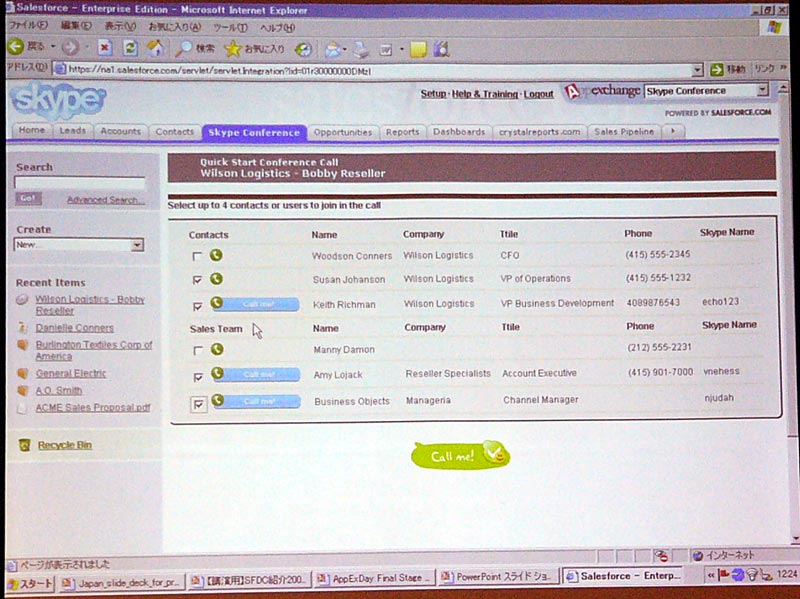This screenshot has height=599, width=800.
Task: Click the Skype logo
Action: (58, 100)
